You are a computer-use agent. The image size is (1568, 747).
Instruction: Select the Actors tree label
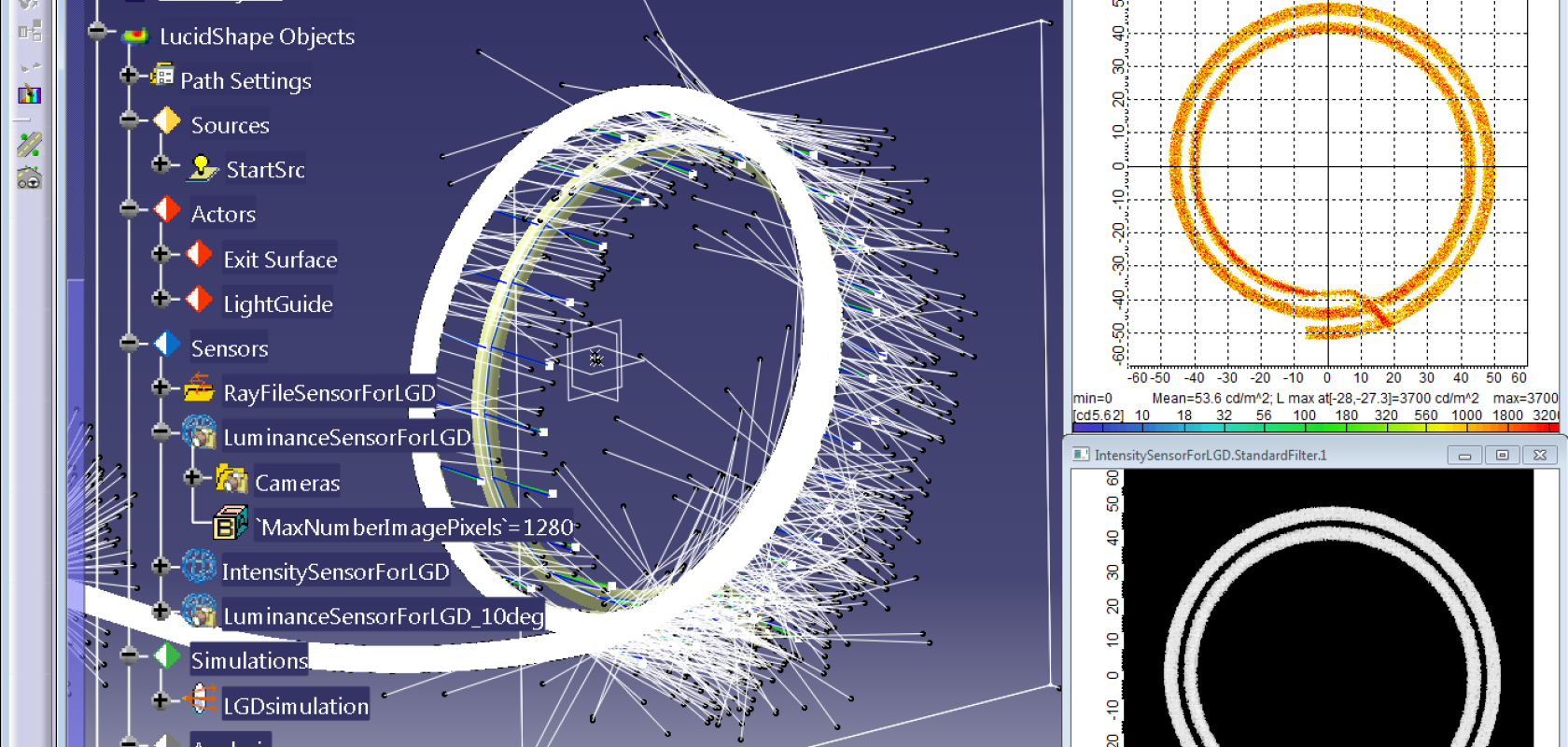pyautogui.click(x=223, y=215)
